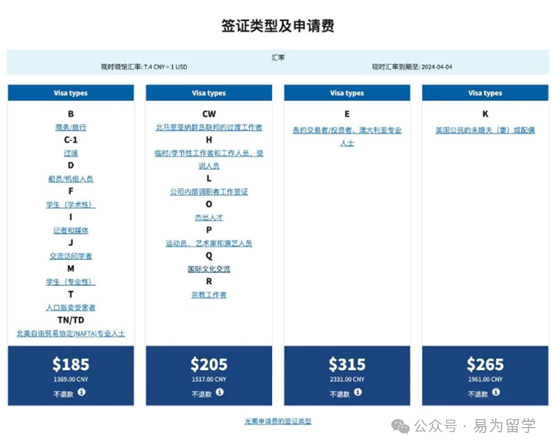Open the 人口贩卖受害者 T visa link
Viewport: 554px width, 448px height.
click(x=71, y=308)
